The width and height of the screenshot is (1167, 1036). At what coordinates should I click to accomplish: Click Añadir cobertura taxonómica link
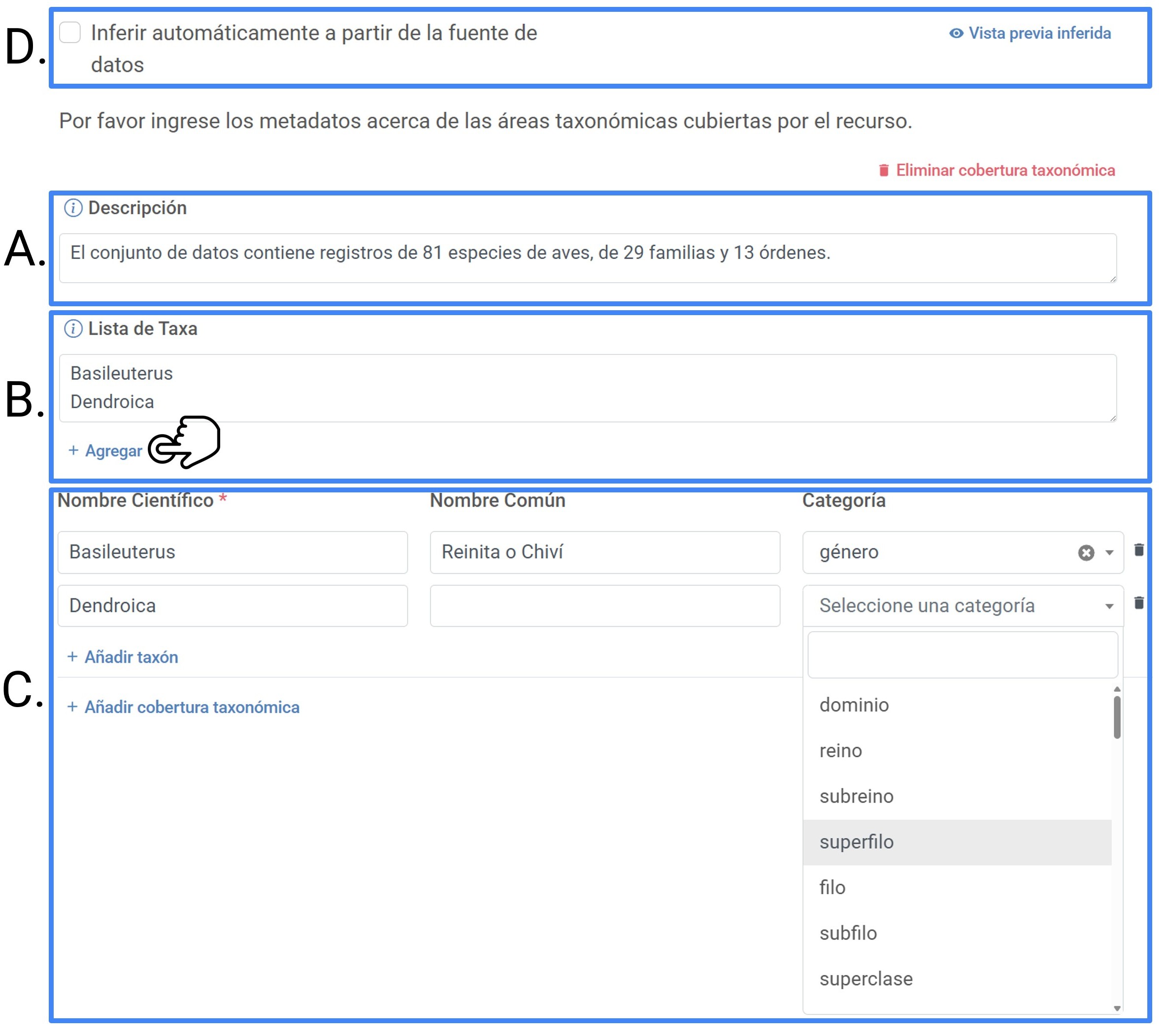(191, 707)
